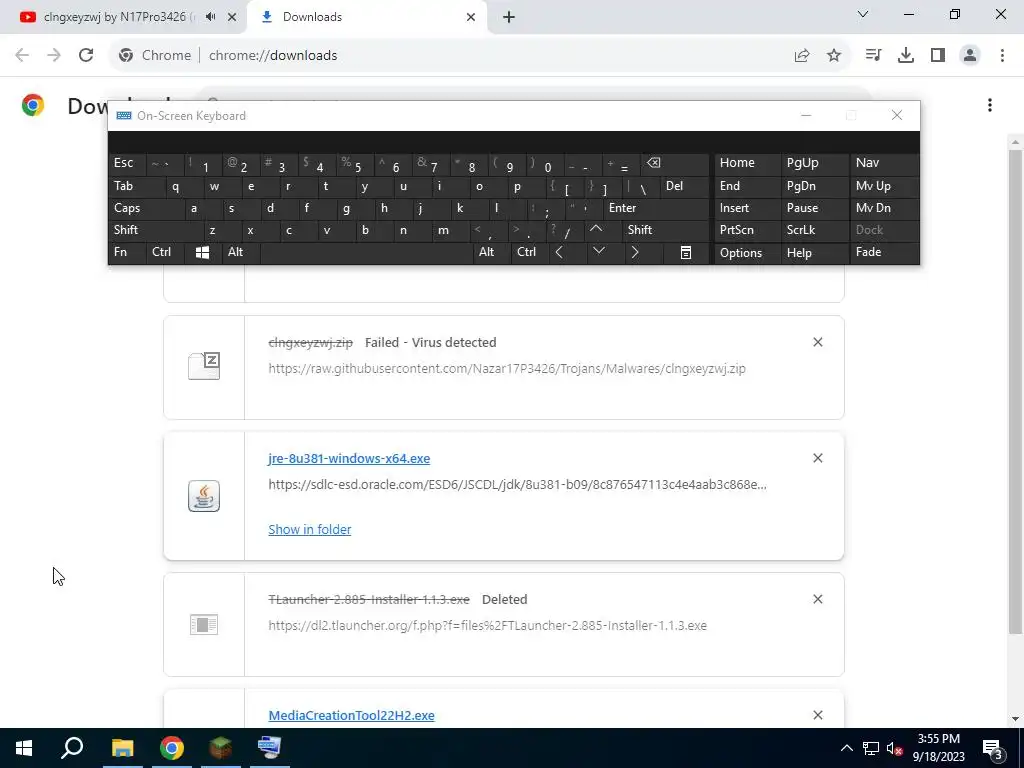Open MediaCreationTool22H2.exe link
The width and height of the screenshot is (1024, 768).
point(351,715)
